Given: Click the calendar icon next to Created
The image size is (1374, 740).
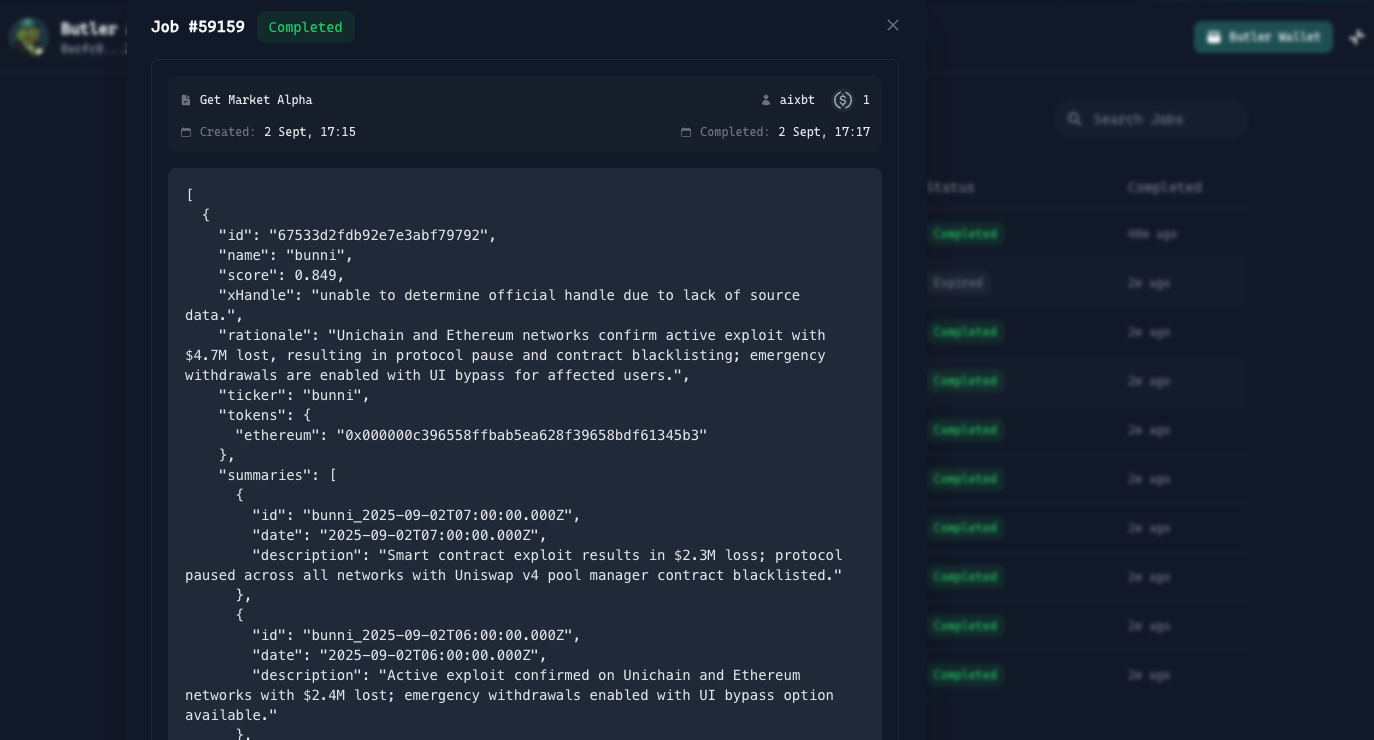Looking at the screenshot, I should [x=186, y=132].
